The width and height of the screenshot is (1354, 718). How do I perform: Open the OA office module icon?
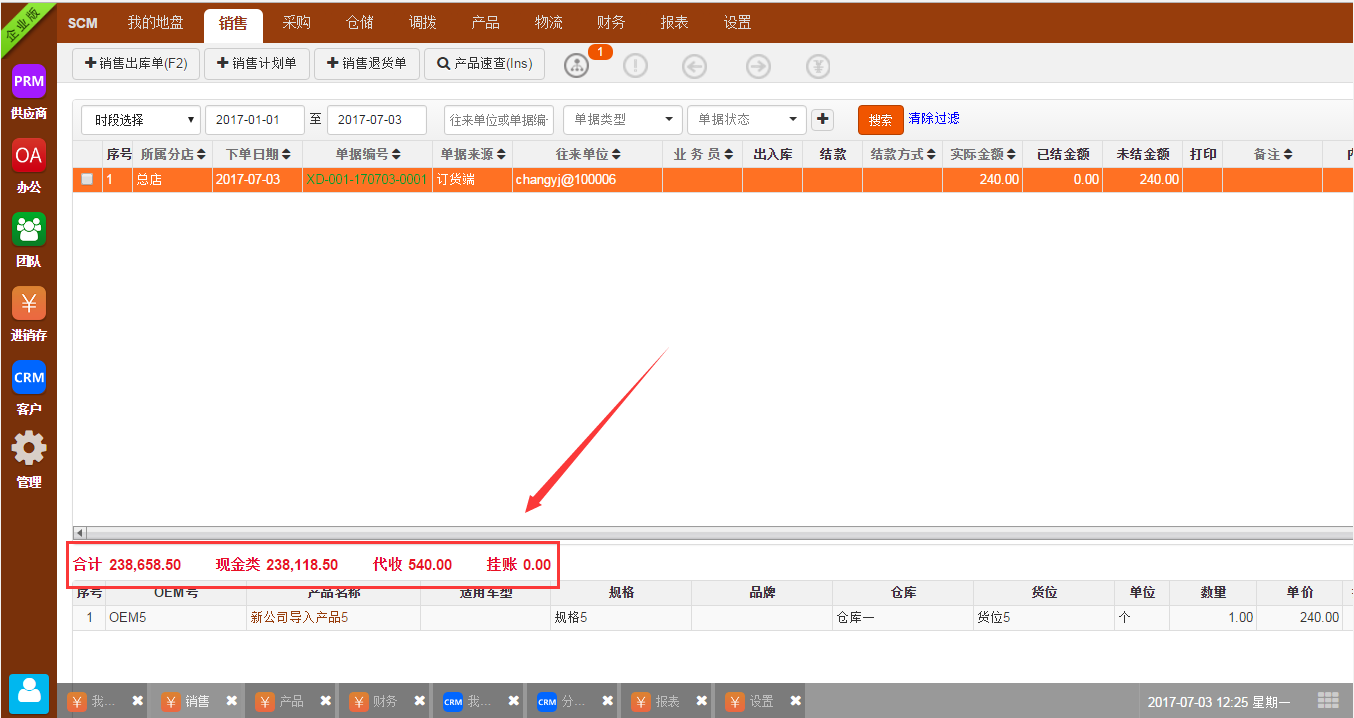pos(29,155)
